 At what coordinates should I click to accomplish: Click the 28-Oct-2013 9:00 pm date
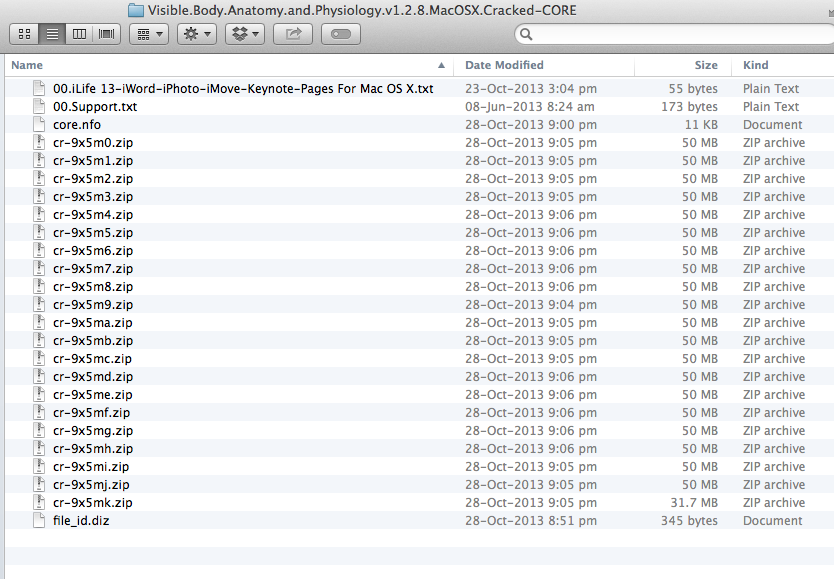[x=531, y=125]
